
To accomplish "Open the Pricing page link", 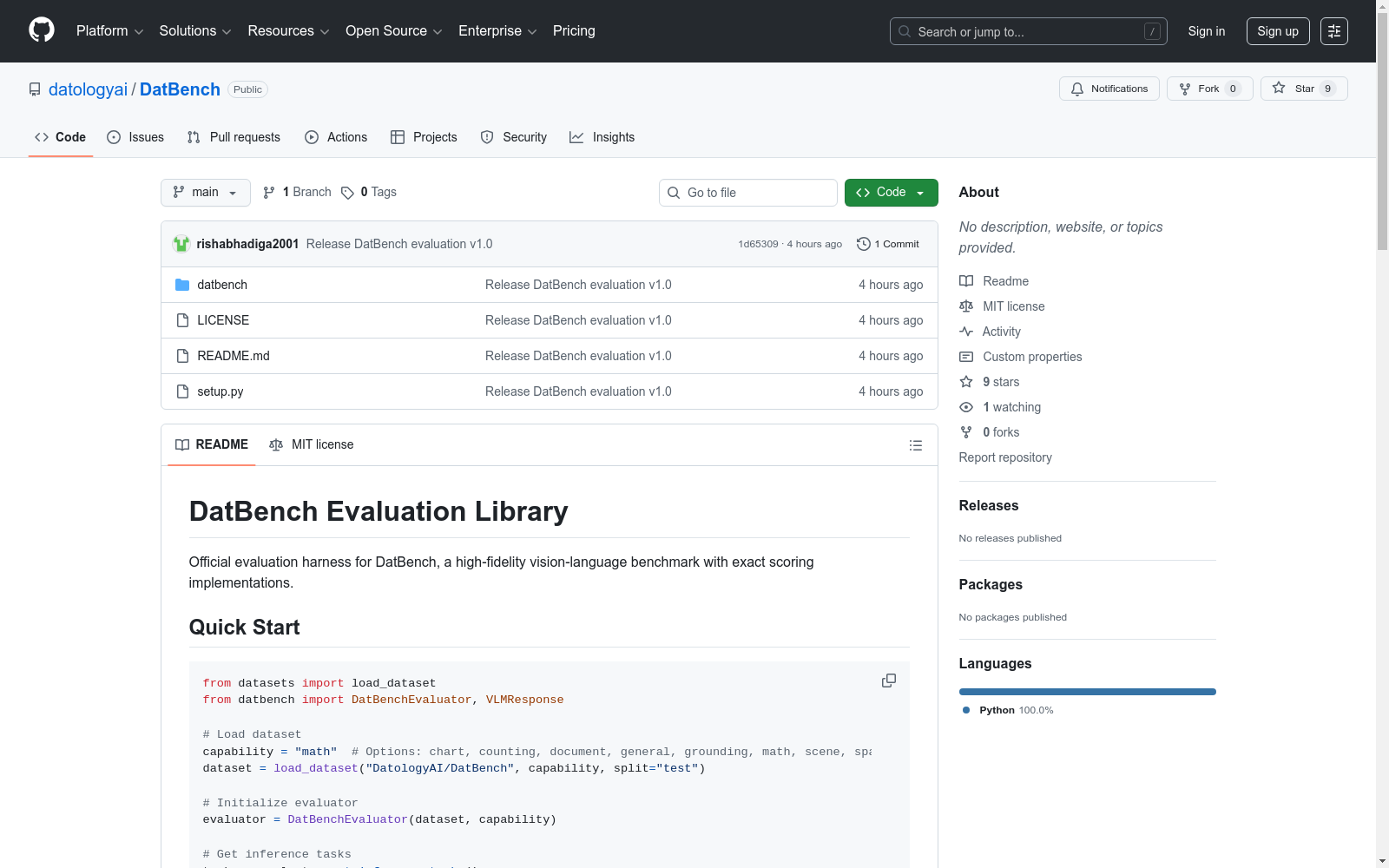I will pyautogui.click(x=574, y=31).
